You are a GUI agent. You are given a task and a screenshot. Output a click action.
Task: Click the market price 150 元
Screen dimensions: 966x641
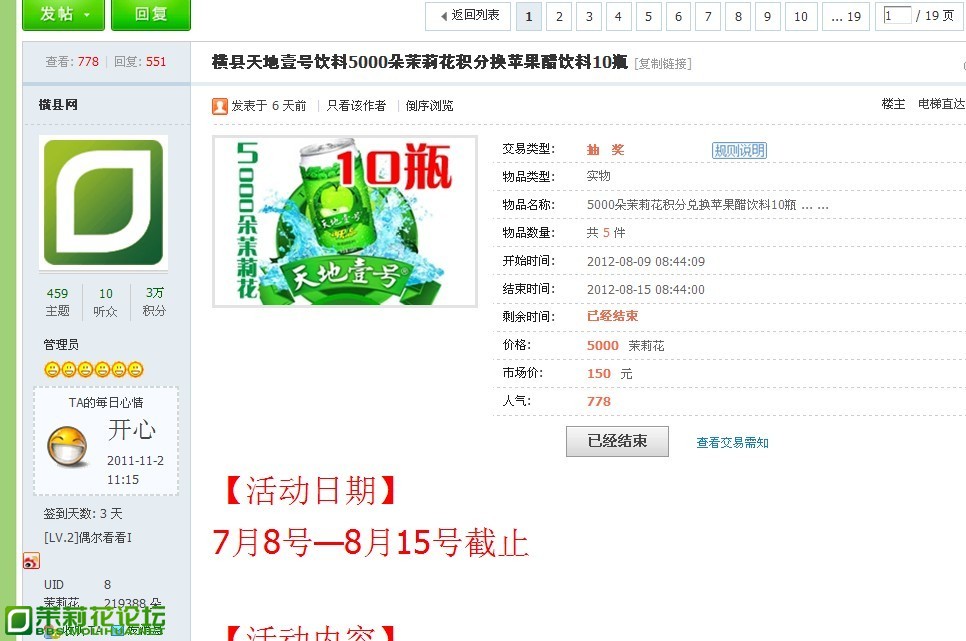(609, 374)
